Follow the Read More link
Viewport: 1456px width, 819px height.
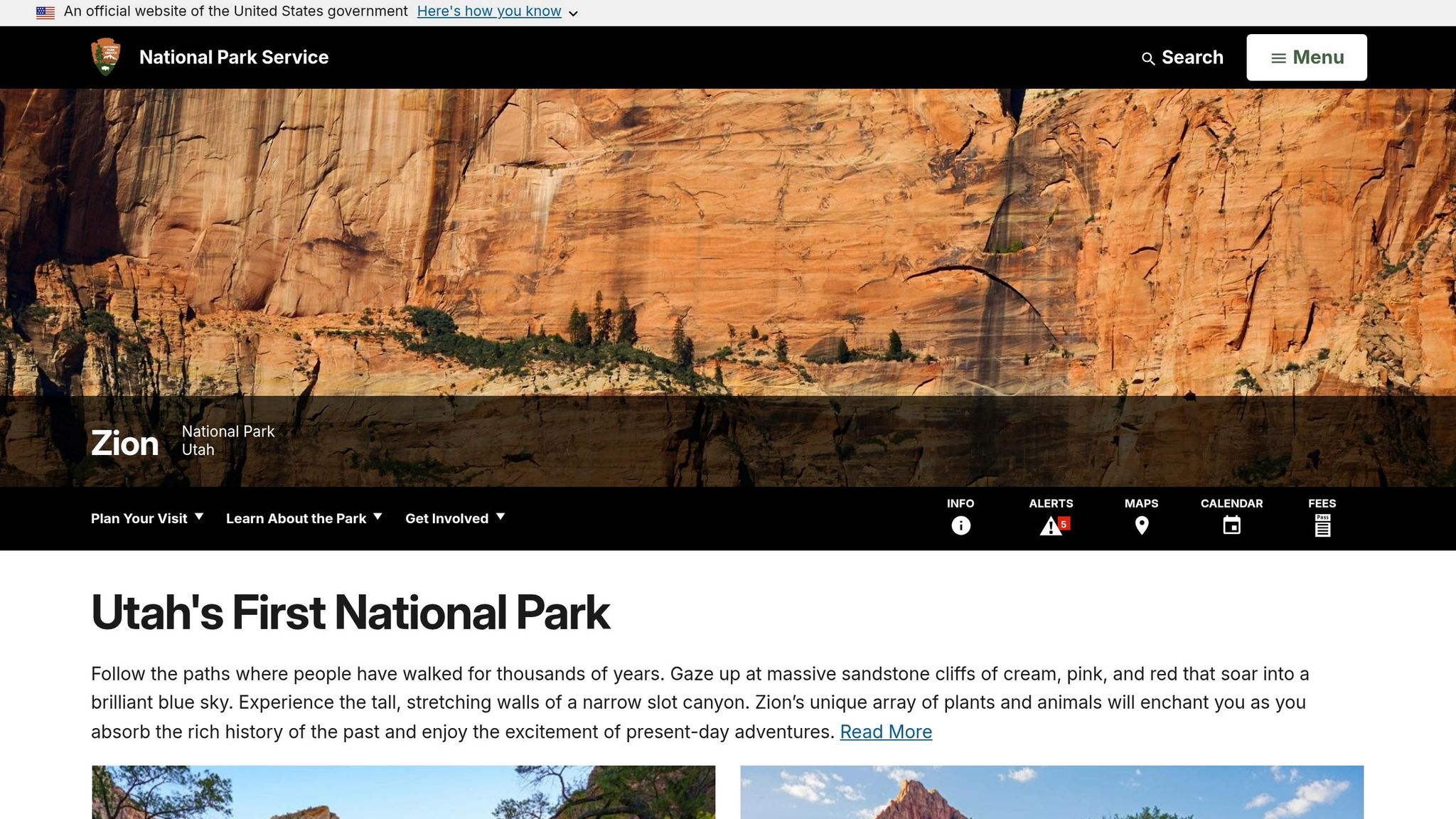(x=886, y=732)
